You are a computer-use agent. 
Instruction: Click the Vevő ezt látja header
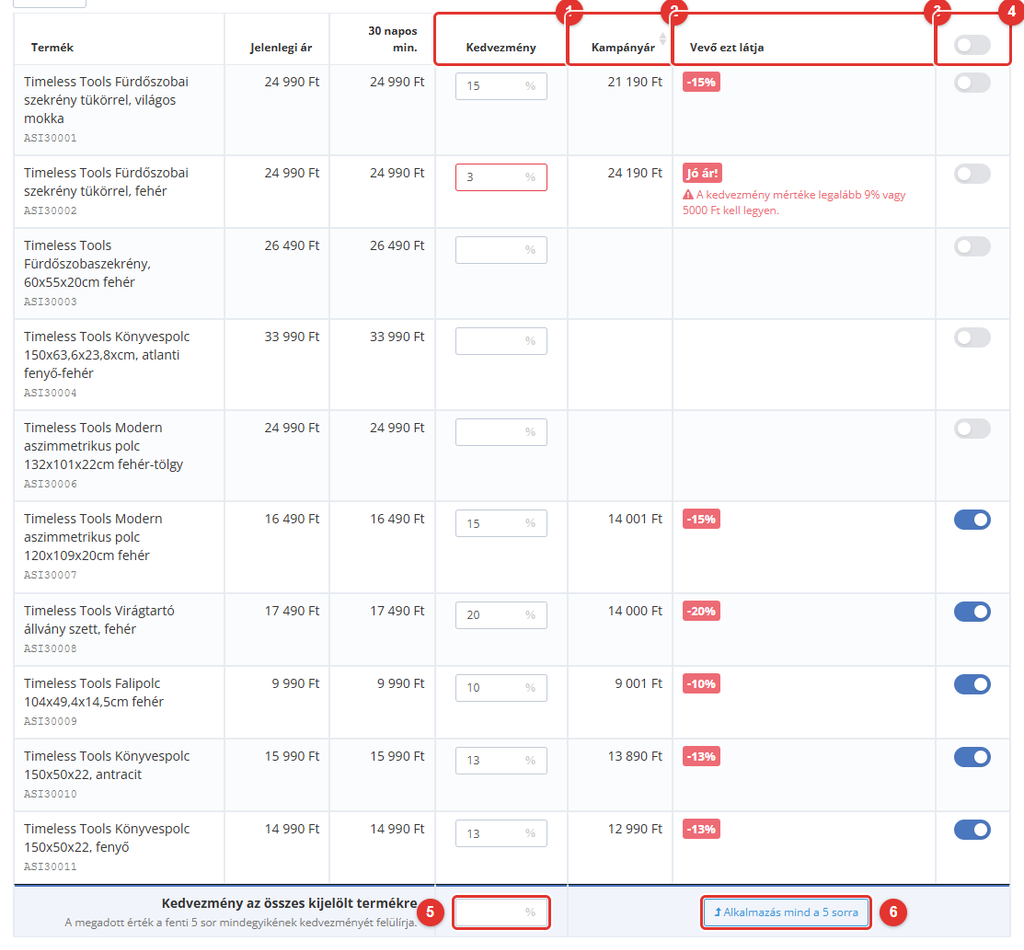(x=727, y=47)
